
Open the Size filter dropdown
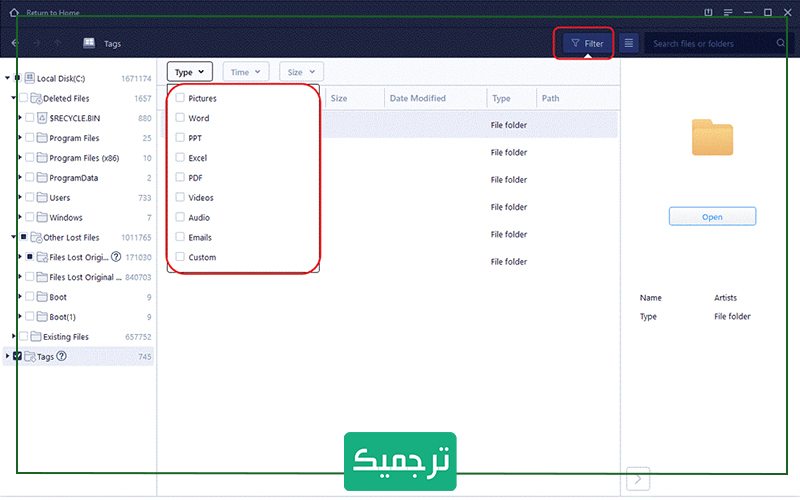point(301,72)
